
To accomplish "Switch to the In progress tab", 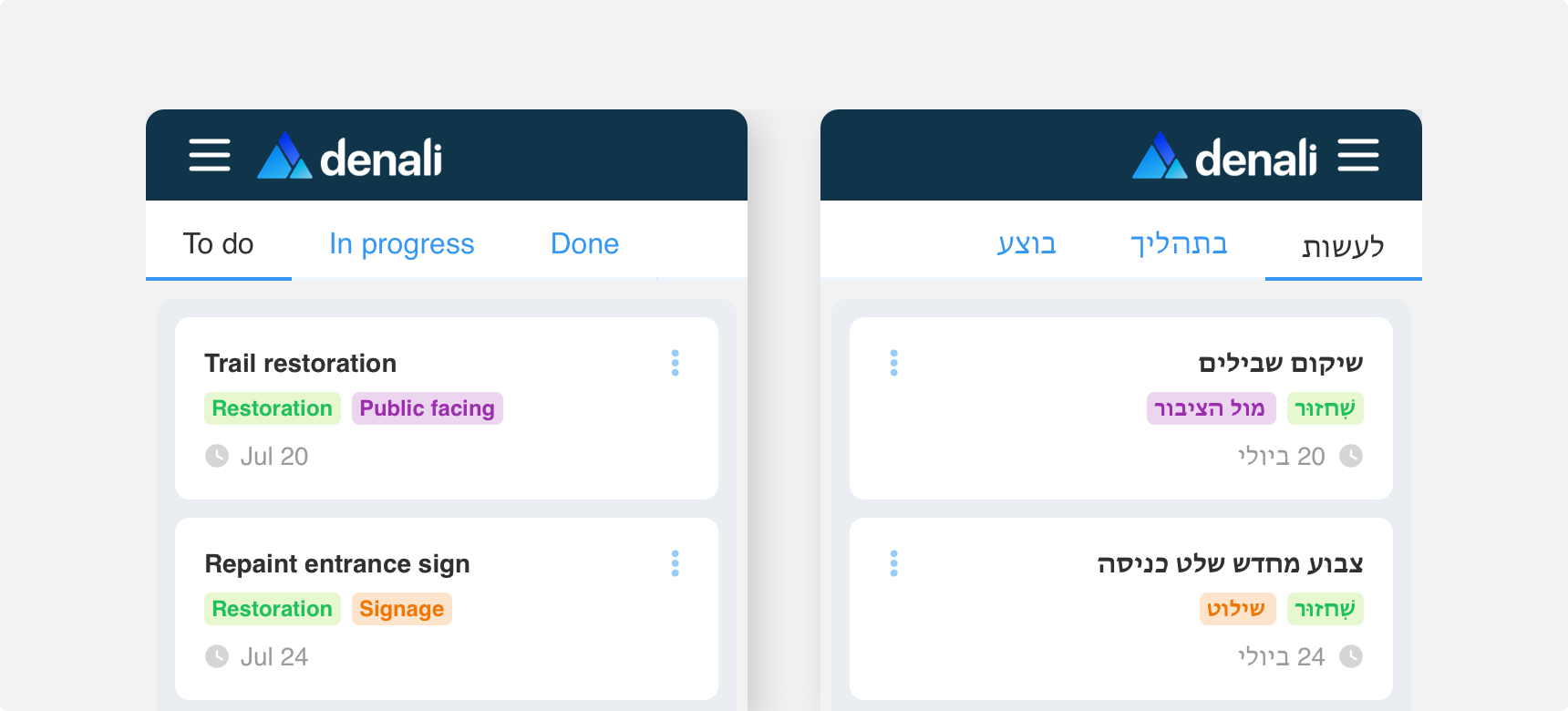I will tap(401, 244).
